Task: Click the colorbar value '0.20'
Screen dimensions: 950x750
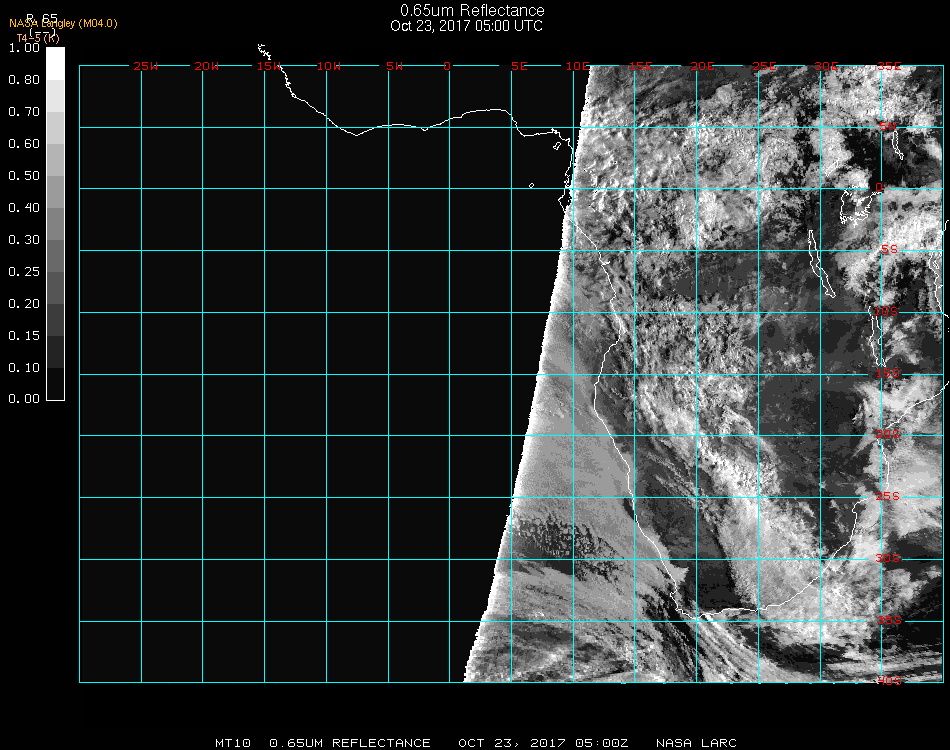Action: pyautogui.click(x=24, y=304)
